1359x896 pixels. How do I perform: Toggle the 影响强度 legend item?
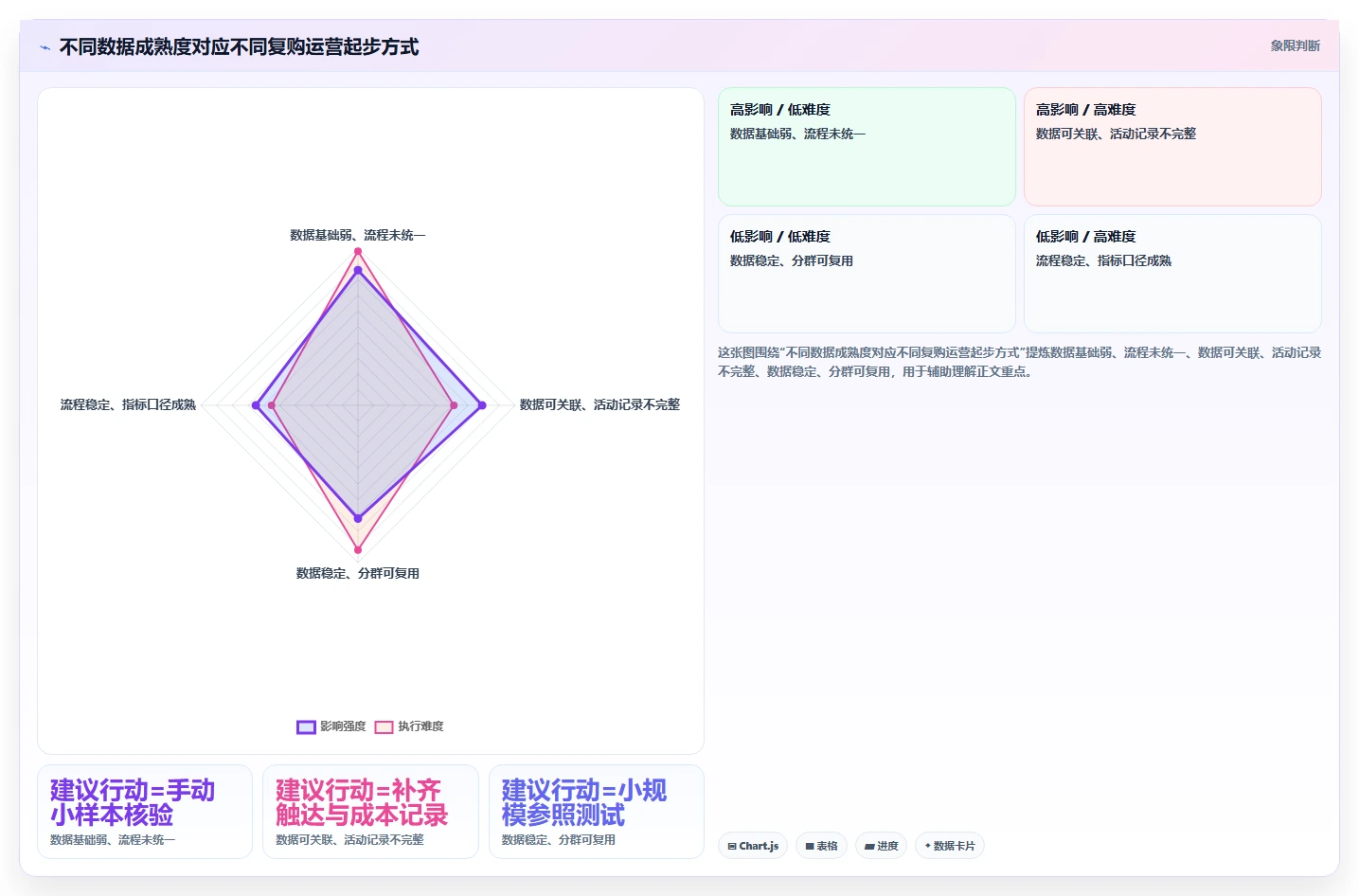click(331, 726)
